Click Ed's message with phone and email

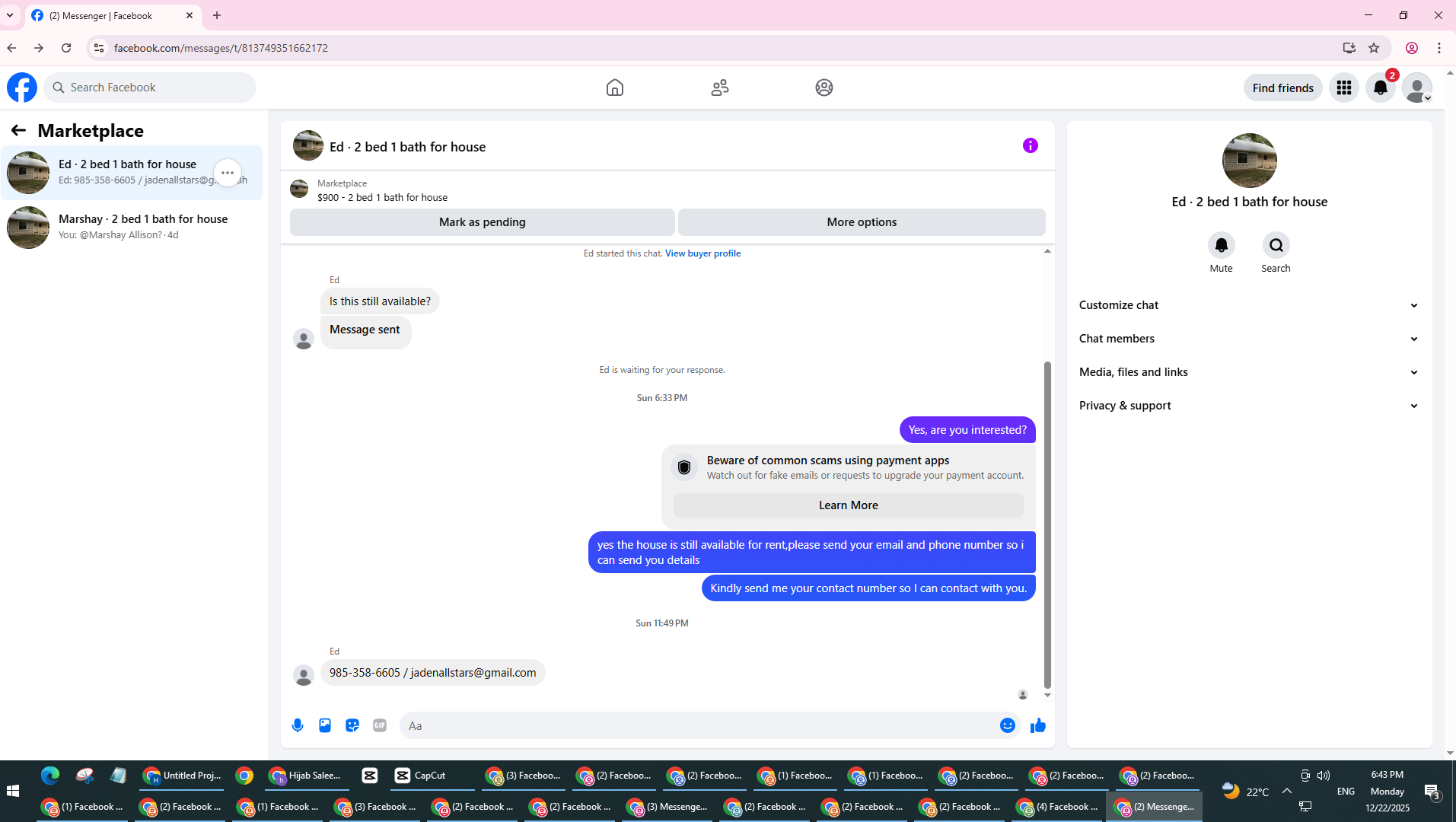click(x=432, y=673)
